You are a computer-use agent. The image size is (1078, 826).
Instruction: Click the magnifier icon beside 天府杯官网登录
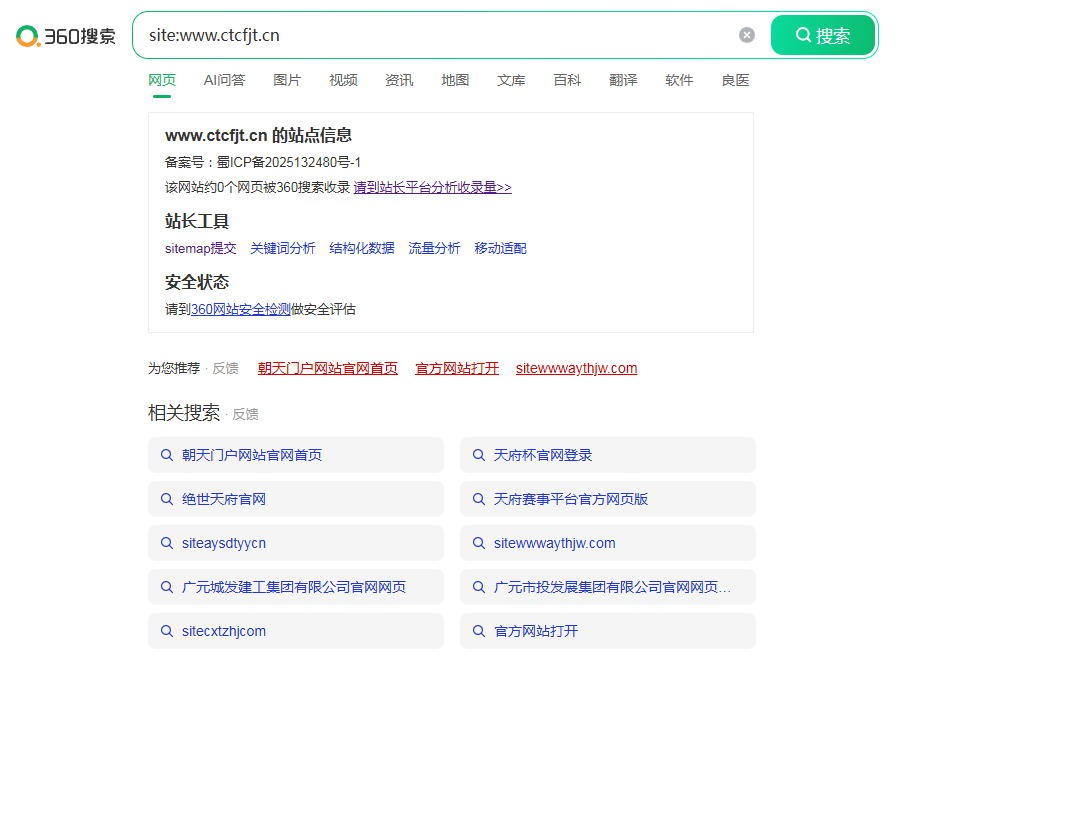point(478,455)
